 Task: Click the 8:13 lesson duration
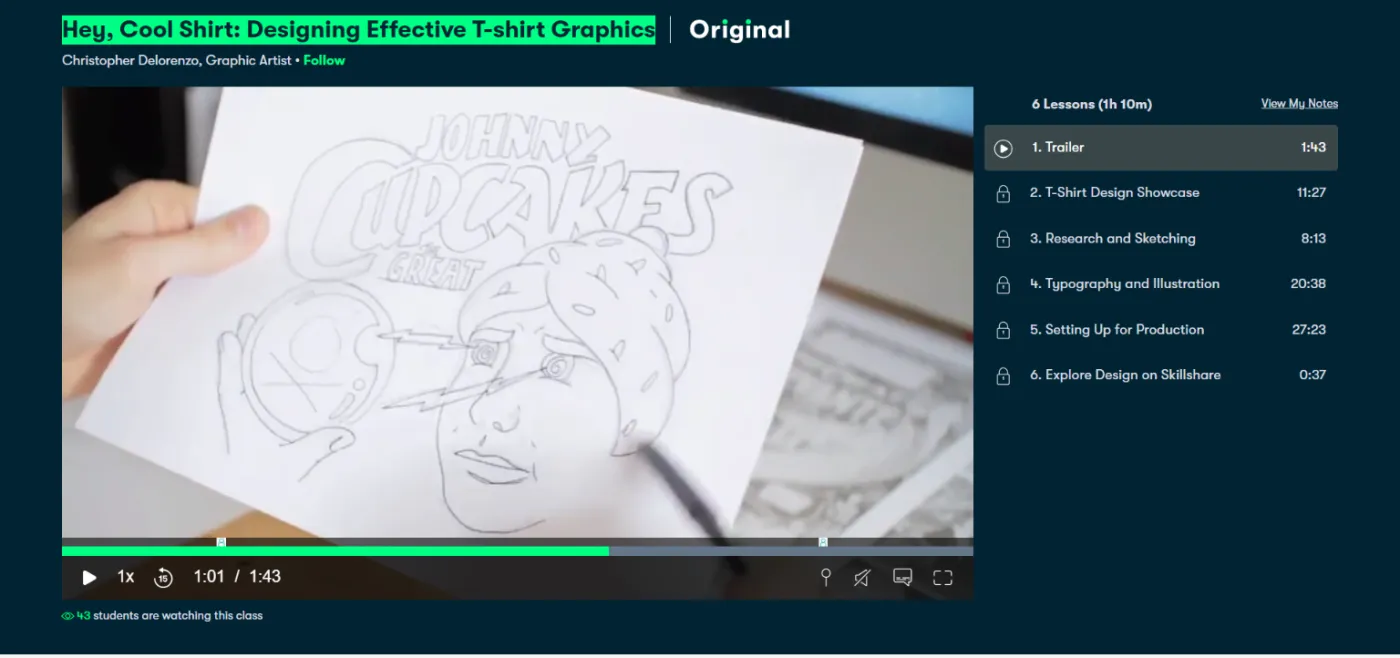[x=1313, y=238]
